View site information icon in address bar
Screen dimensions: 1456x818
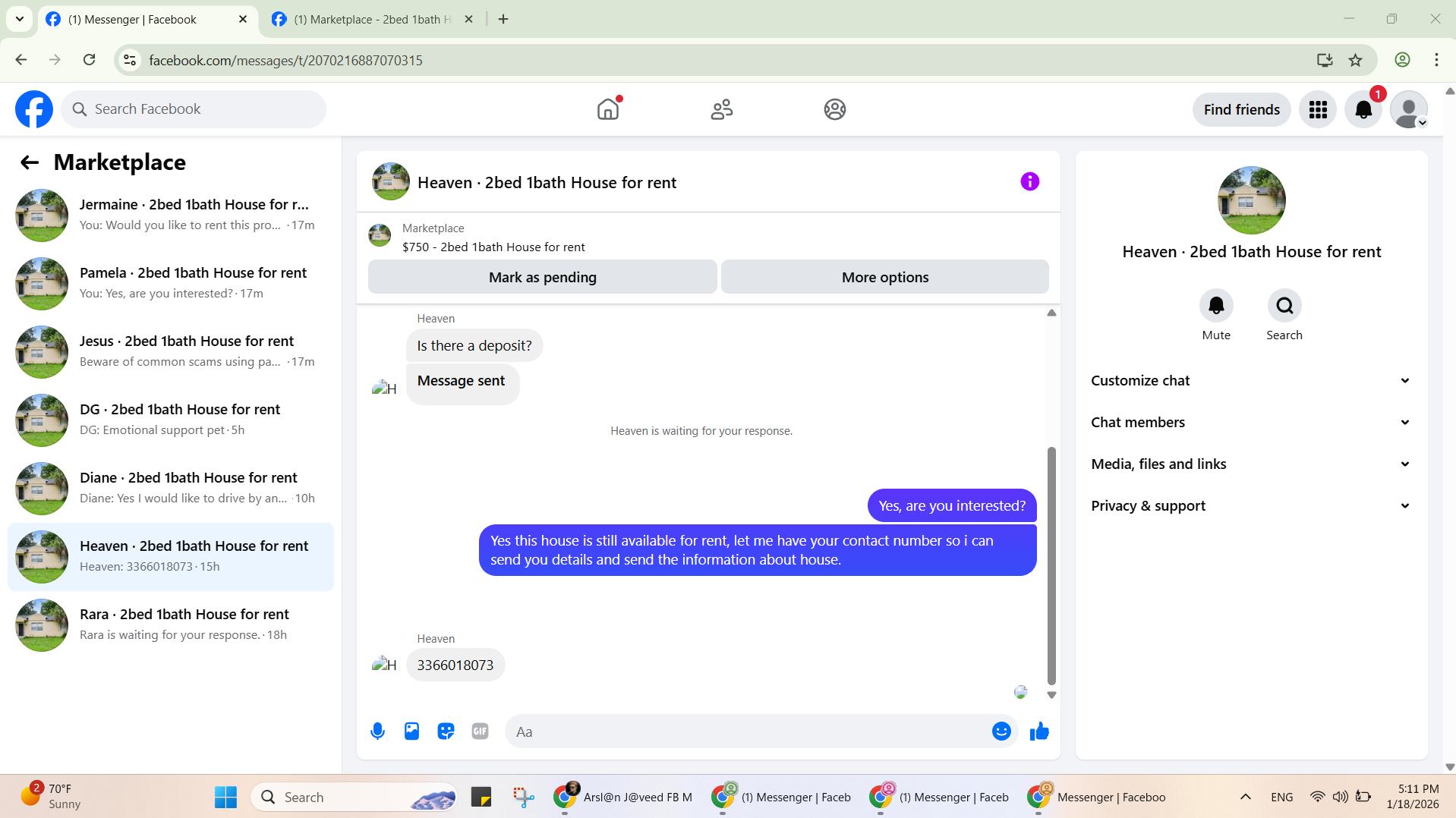pos(130,60)
